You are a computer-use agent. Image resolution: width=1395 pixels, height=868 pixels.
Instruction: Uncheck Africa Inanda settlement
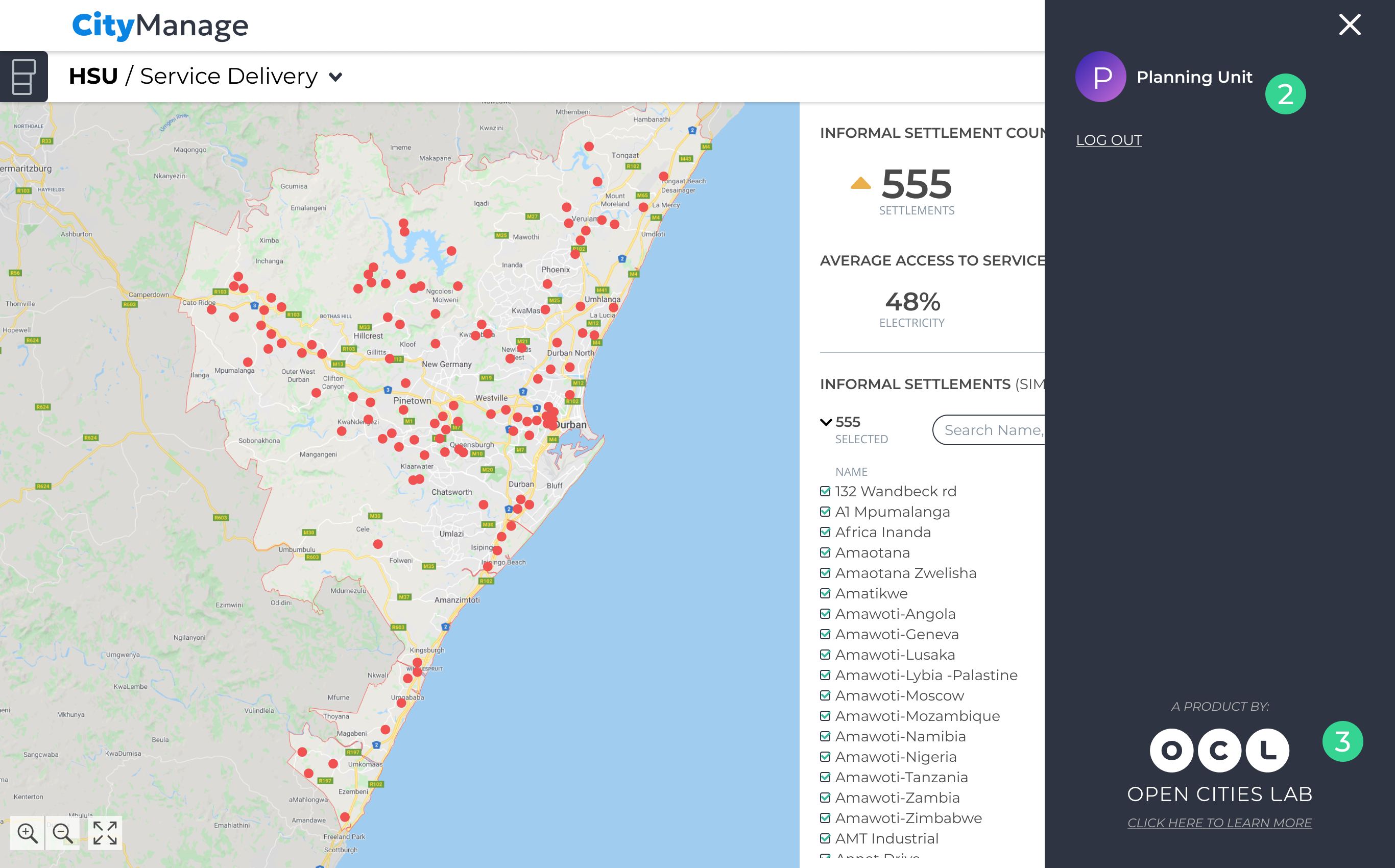[x=825, y=532]
